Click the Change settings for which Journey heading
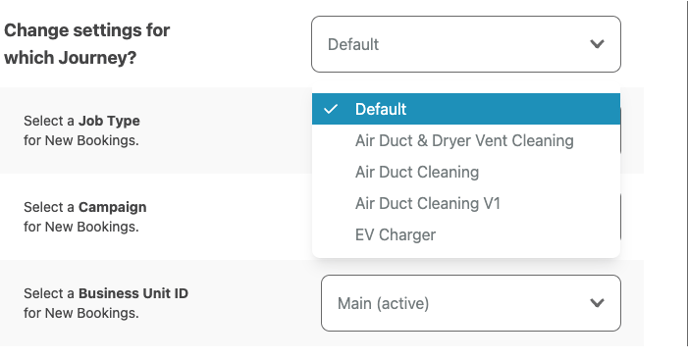 [x=87, y=44]
